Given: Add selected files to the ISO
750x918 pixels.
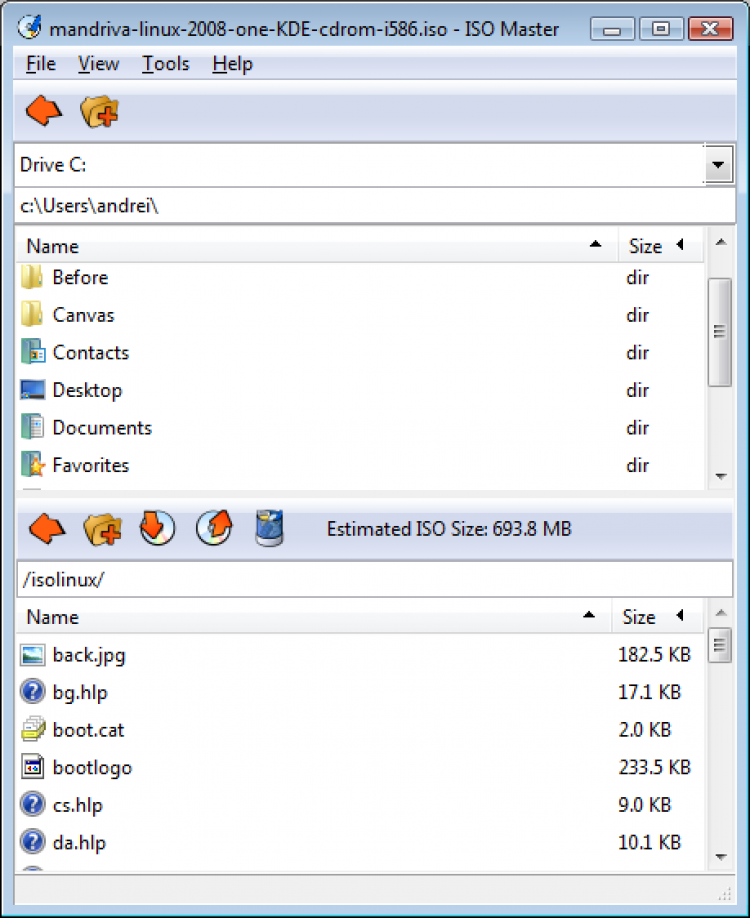Looking at the screenshot, I should click(213, 528).
